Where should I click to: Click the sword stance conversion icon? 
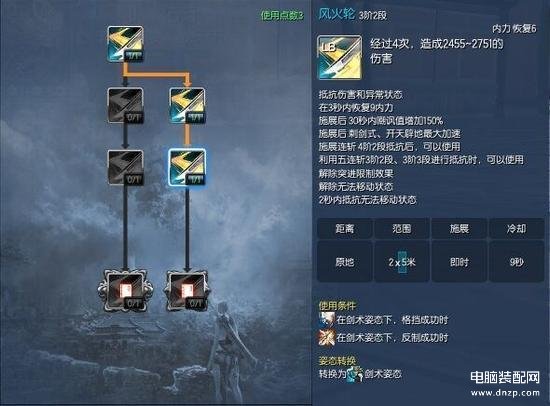[x=355, y=374]
